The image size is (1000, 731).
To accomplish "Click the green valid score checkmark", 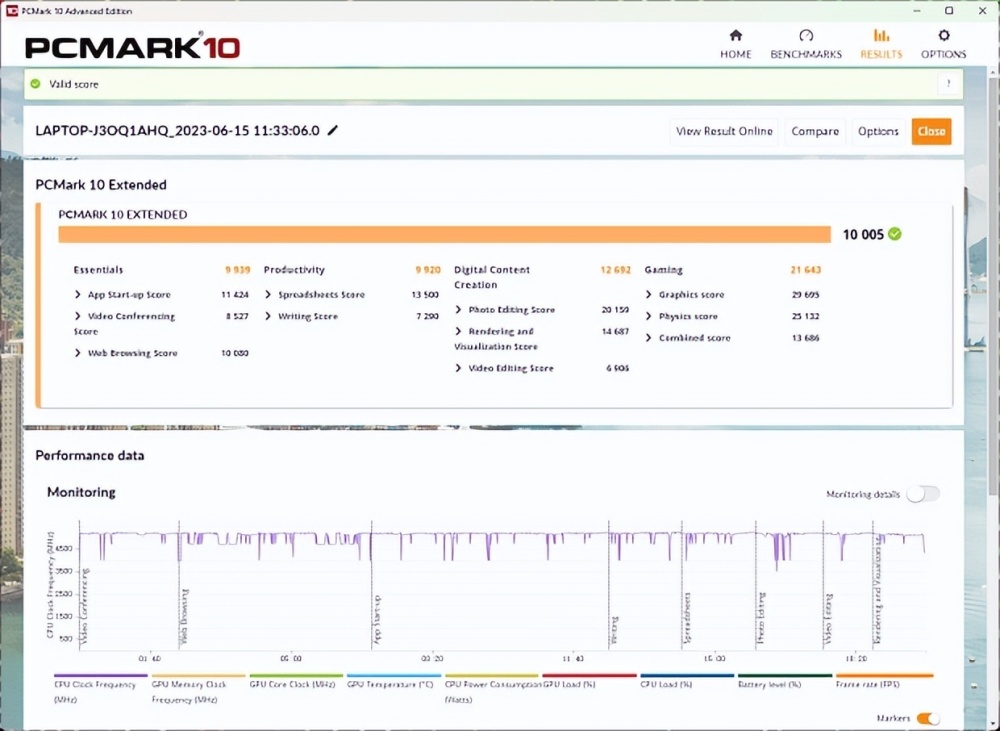I will (36, 84).
